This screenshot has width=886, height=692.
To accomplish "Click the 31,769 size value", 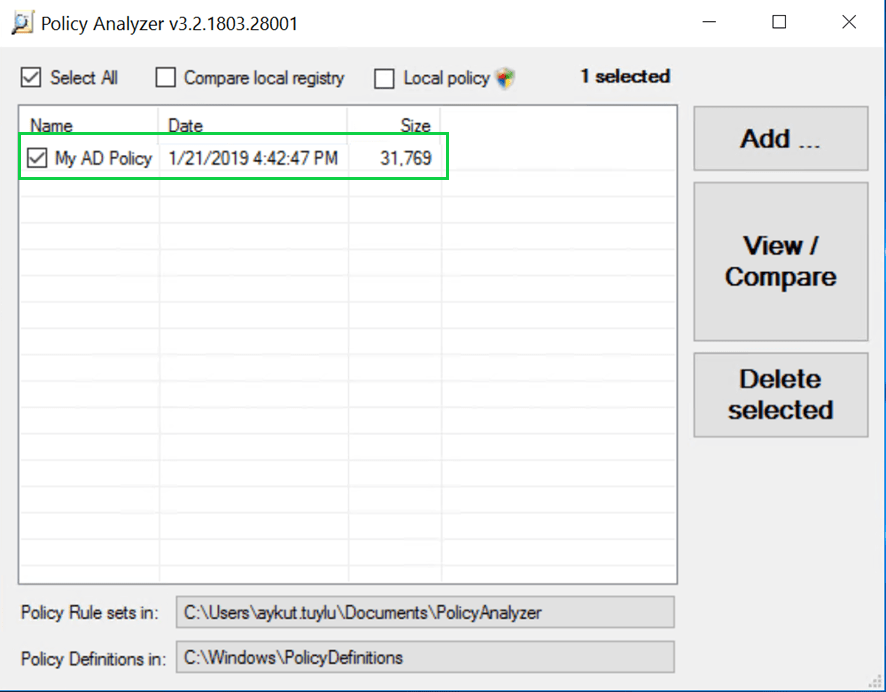I will tap(405, 158).
